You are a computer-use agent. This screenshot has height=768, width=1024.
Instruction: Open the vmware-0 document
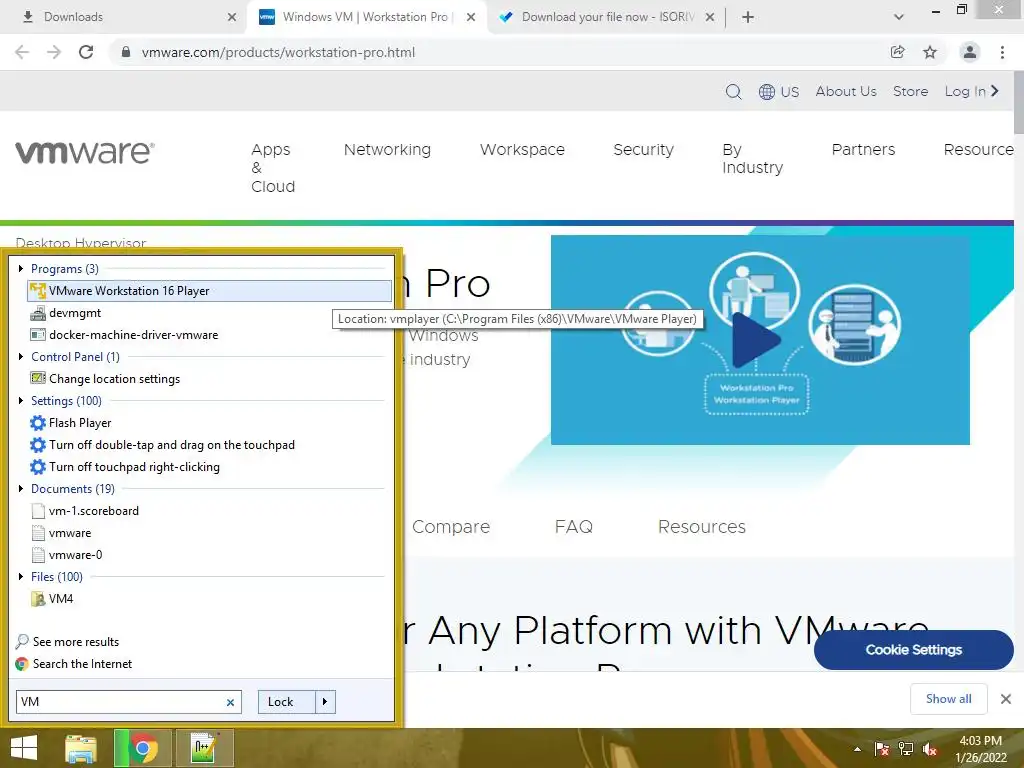tap(75, 555)
